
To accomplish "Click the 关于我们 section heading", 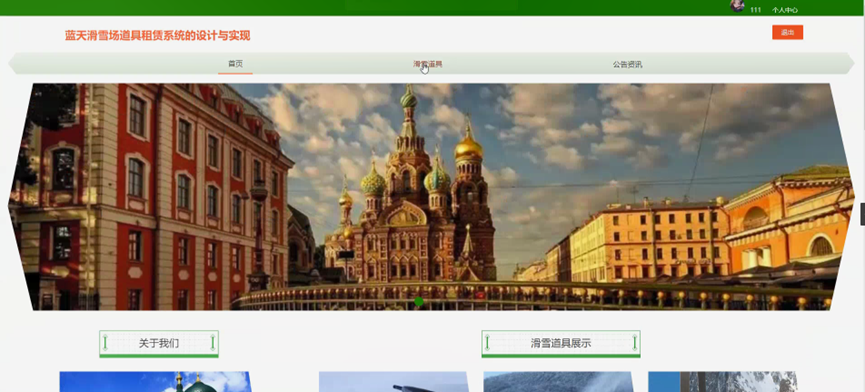I will point(159,343).
